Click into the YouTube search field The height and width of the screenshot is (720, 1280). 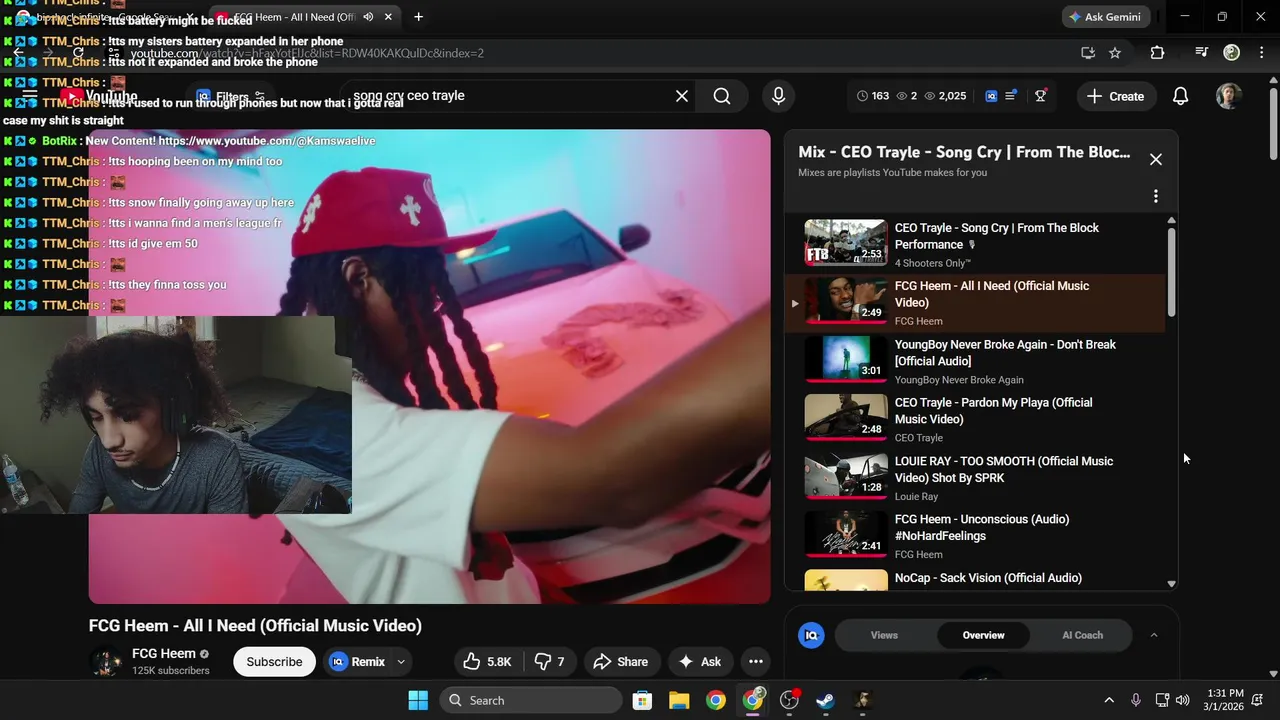[x=510, y=96]
